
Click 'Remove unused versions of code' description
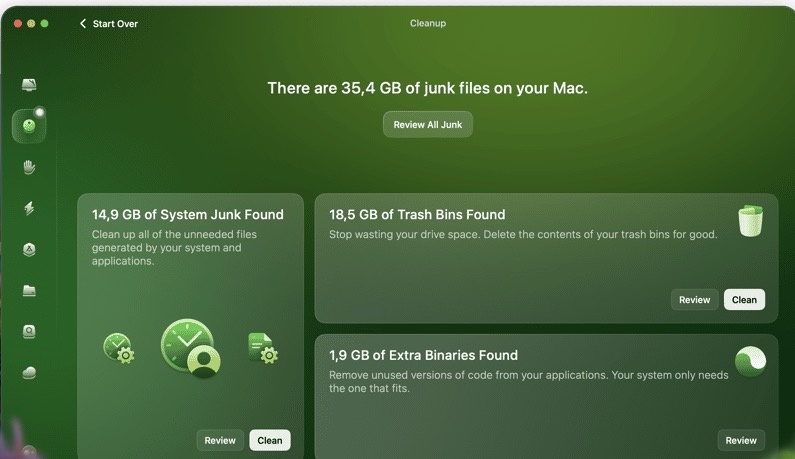[529, 381]
